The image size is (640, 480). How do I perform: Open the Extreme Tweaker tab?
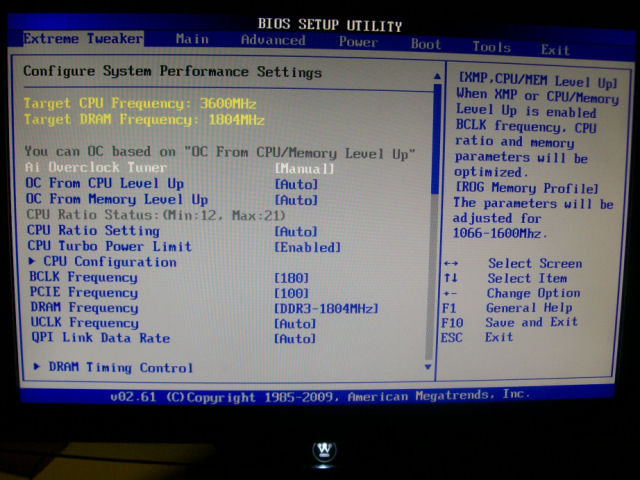point(83,39)
